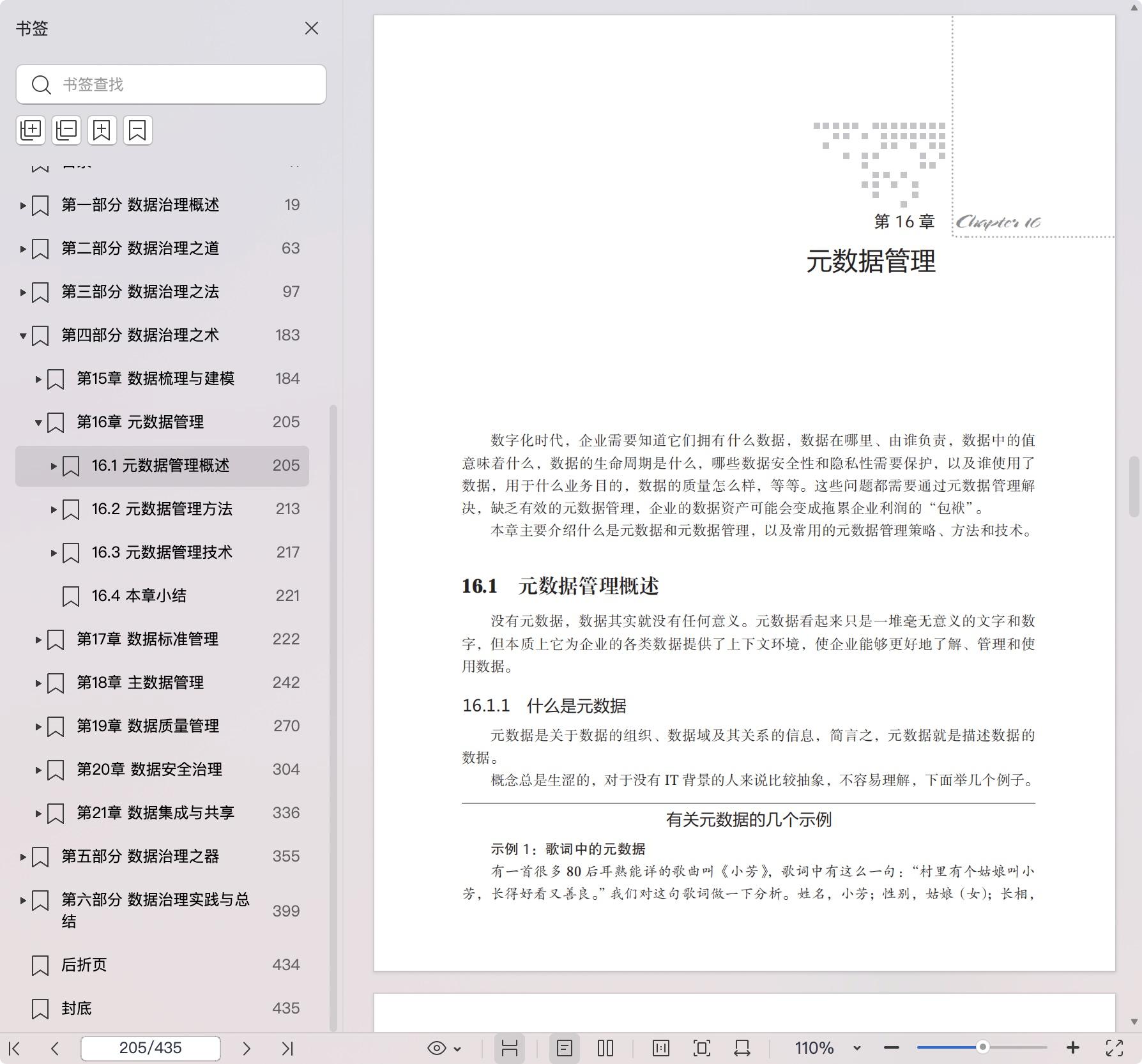
Task: Open bookmark 16.2 元数据管理方法
Action: click(x=162, y=509)
